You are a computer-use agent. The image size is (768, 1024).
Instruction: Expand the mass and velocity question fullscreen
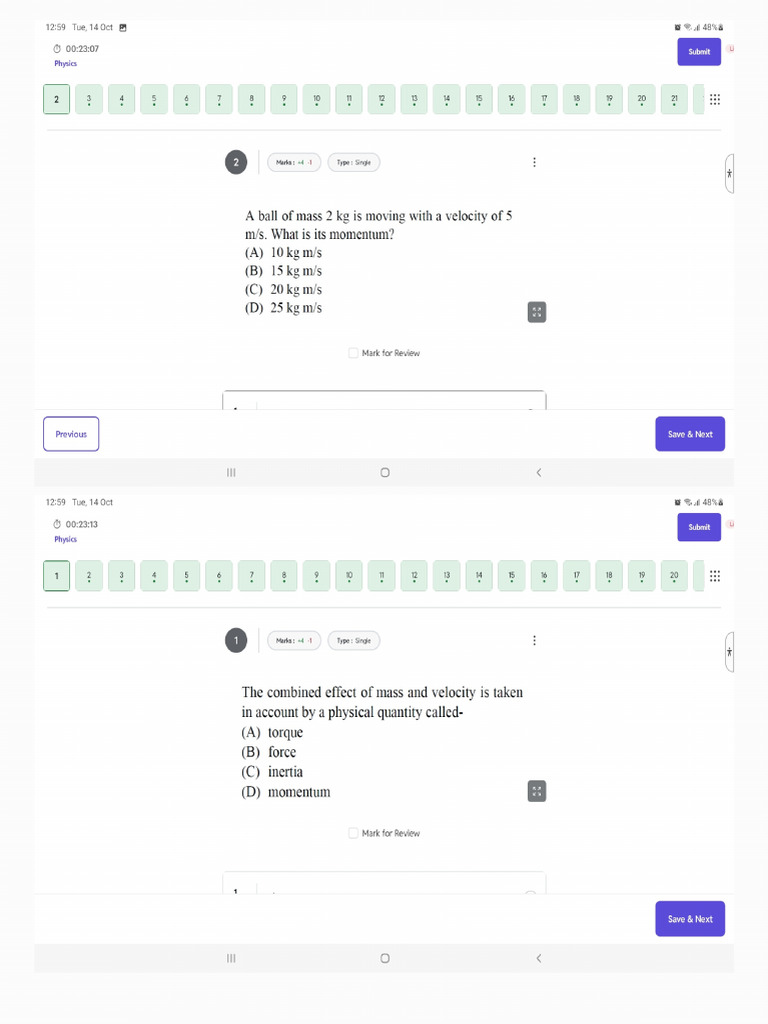pyautogui.click(x=537, y=791)
